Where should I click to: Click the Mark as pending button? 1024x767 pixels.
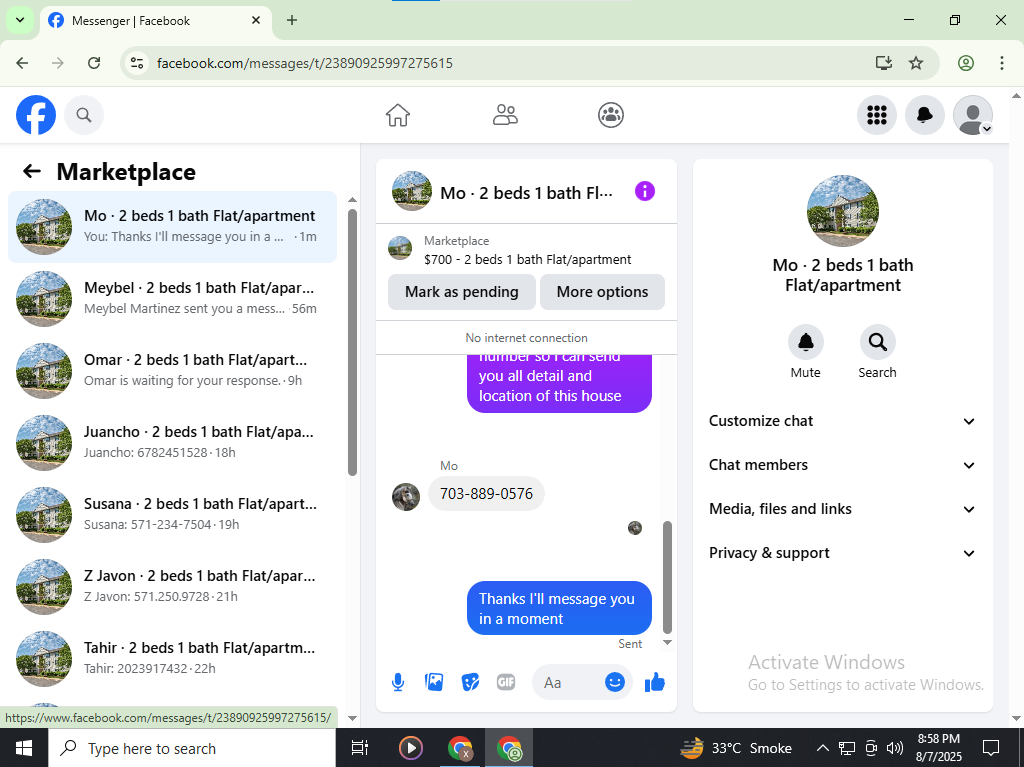[462, 292]
